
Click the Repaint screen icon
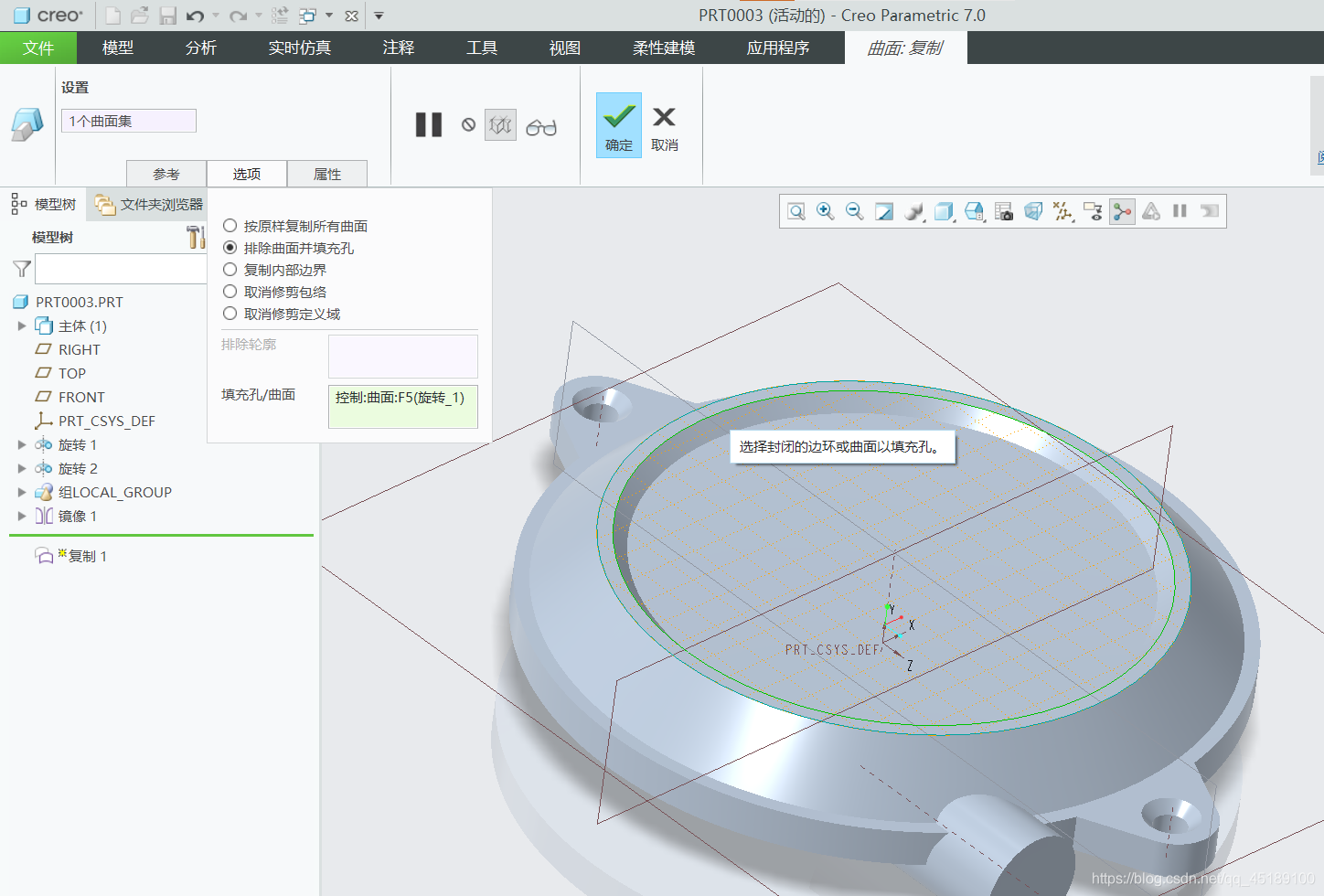click(x=884, y=211)
